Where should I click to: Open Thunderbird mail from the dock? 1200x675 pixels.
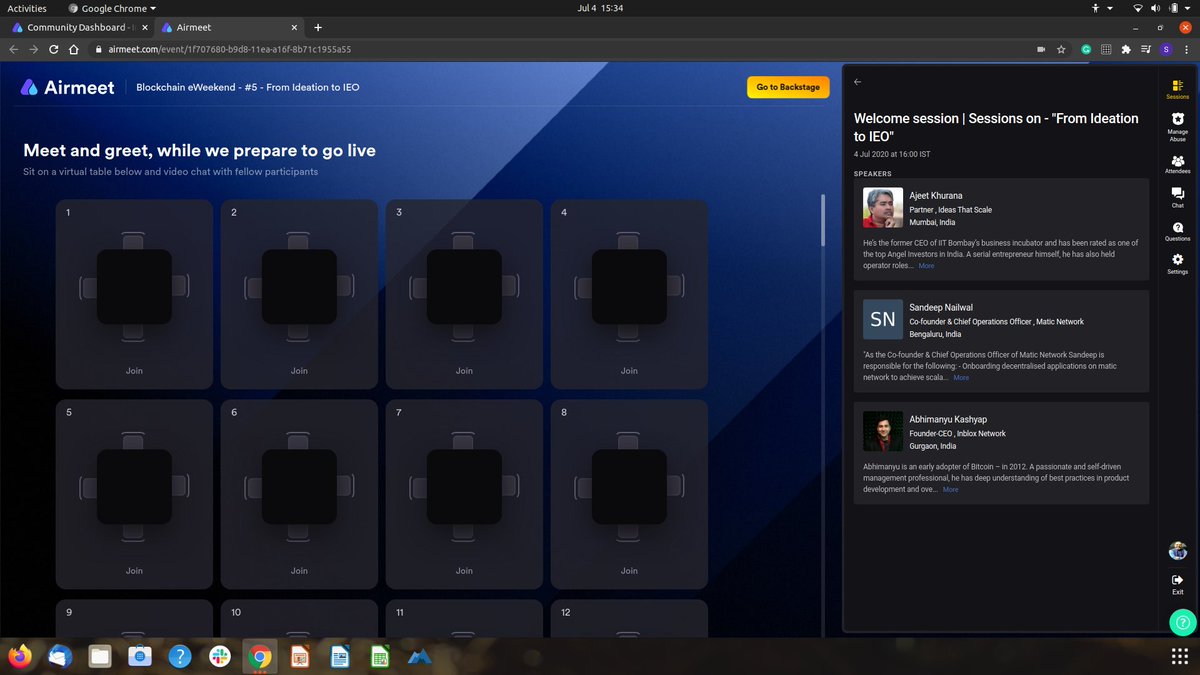click(59, 656)
